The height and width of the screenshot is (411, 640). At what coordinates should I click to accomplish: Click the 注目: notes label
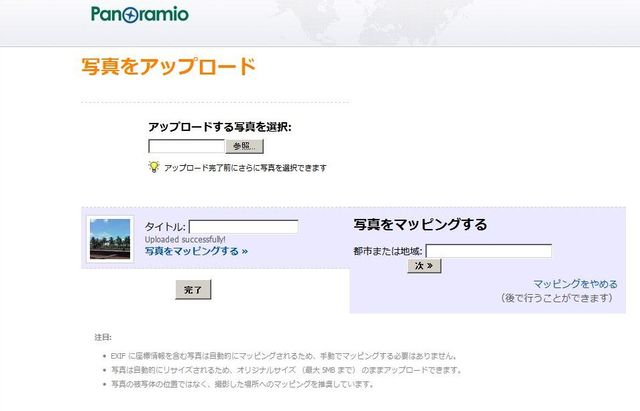(x=104, y=337)
